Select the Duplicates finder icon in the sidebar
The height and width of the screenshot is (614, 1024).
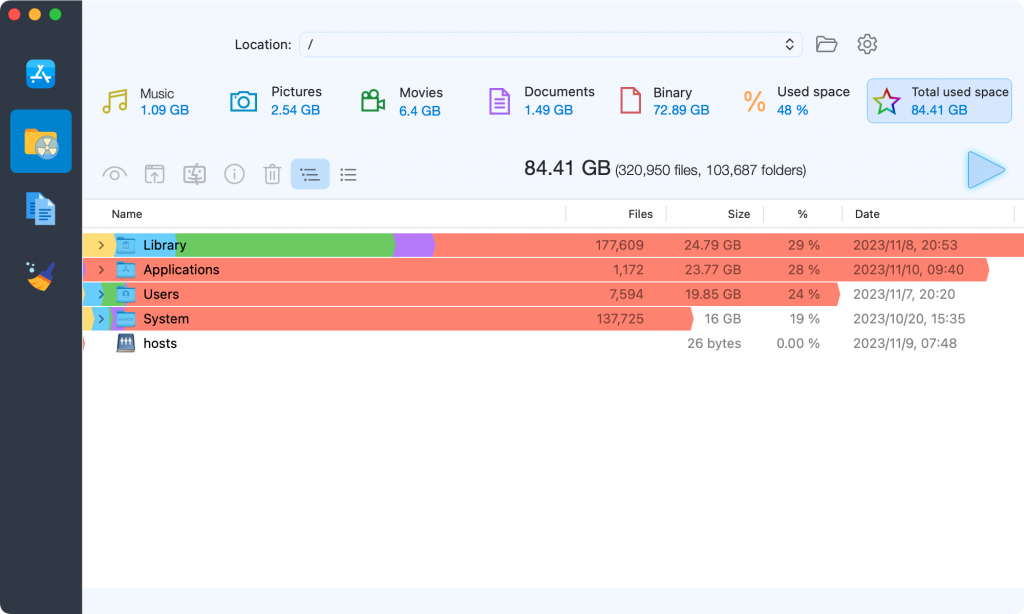(x=40, y=208)
